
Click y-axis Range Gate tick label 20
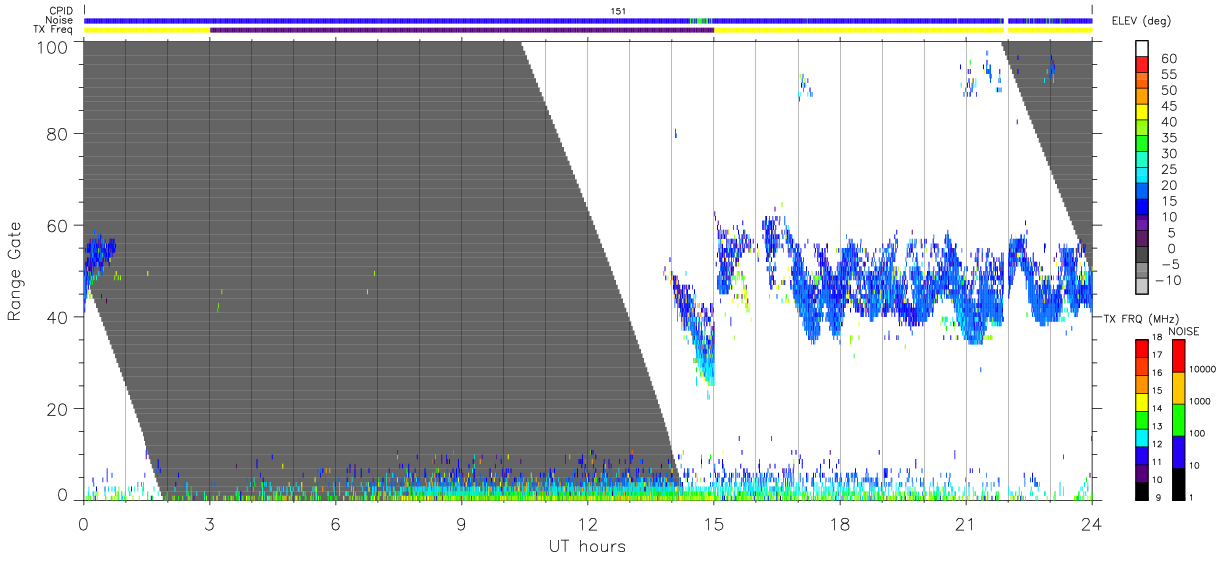pyautogui.click(x=58, y=408)
